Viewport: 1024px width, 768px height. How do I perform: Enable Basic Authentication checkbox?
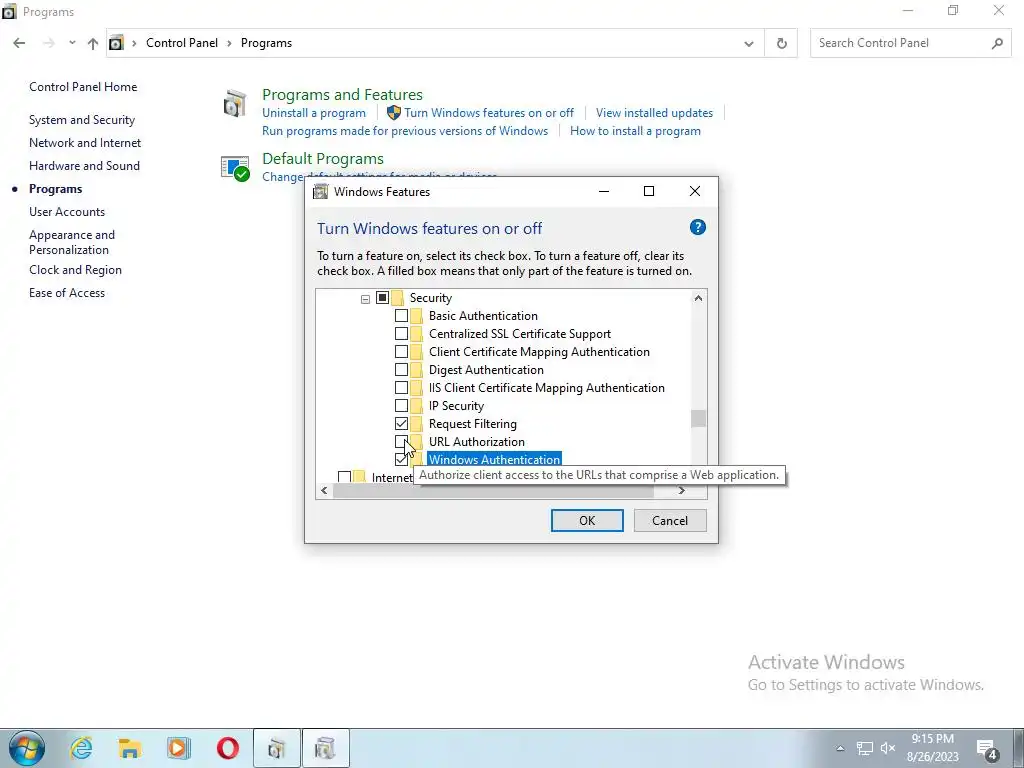[x=402, y=316]
